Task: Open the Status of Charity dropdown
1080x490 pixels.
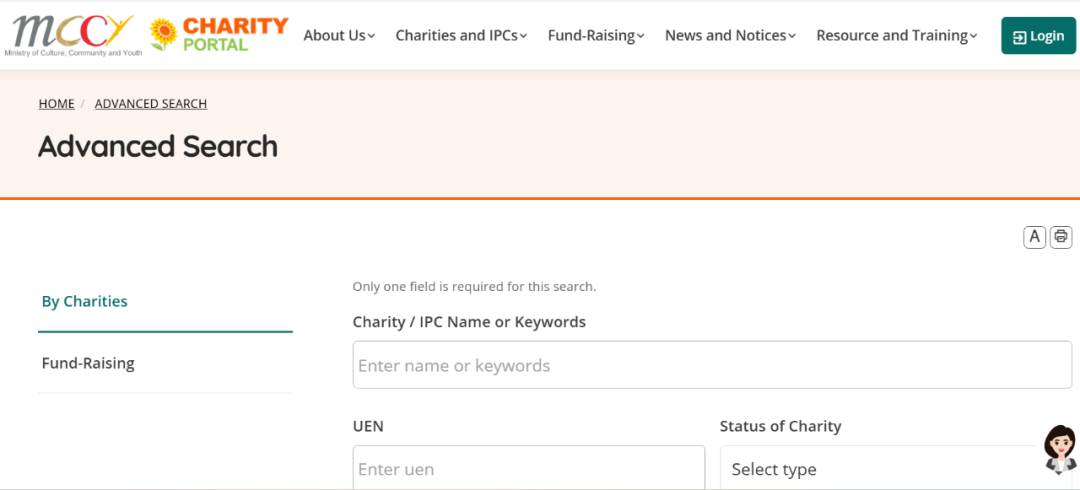Action: (x=880, y=469)
